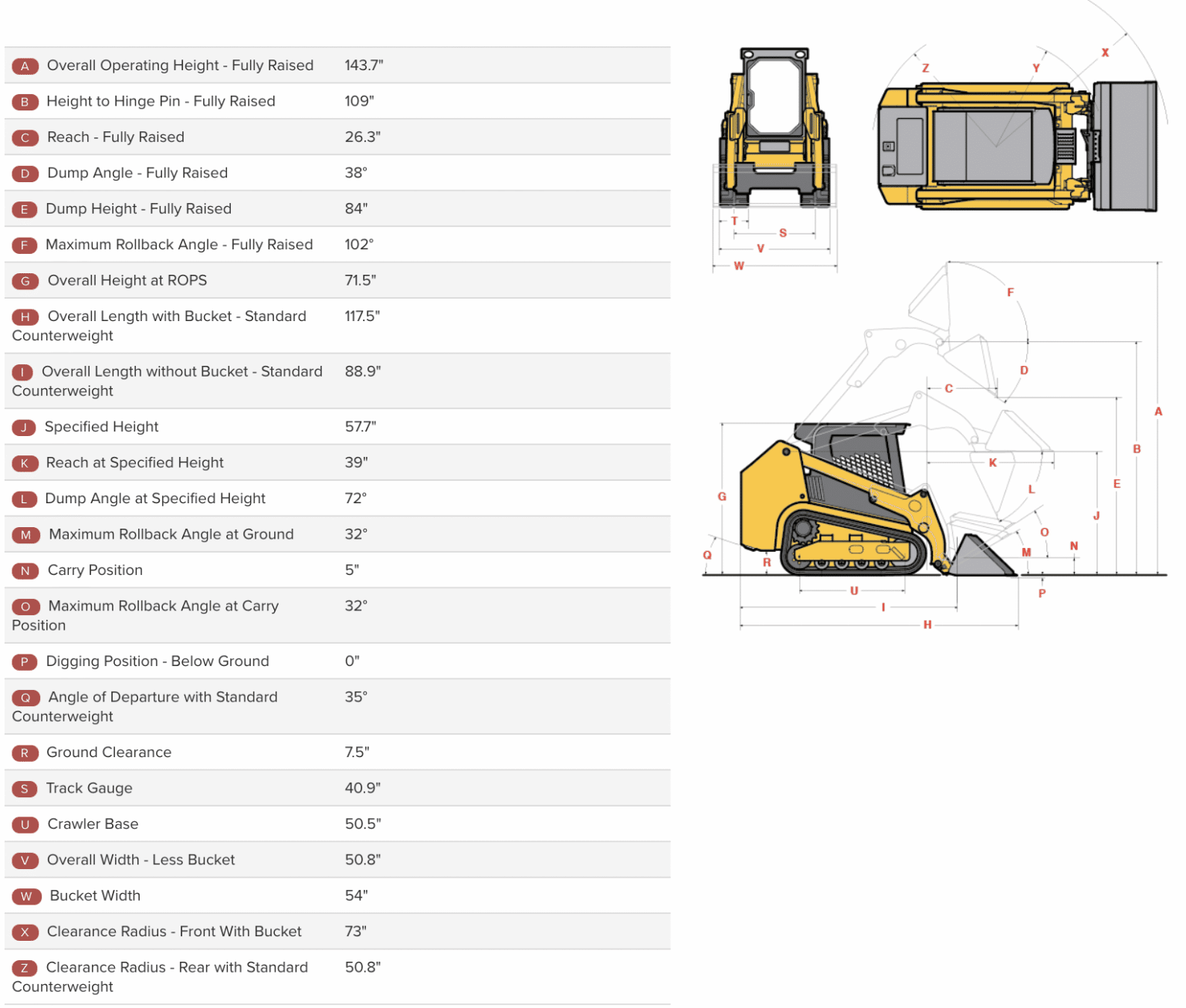Click the 143.7 inch value for operating height
Screen dimensions: 1186x1008
pos(364,66)
